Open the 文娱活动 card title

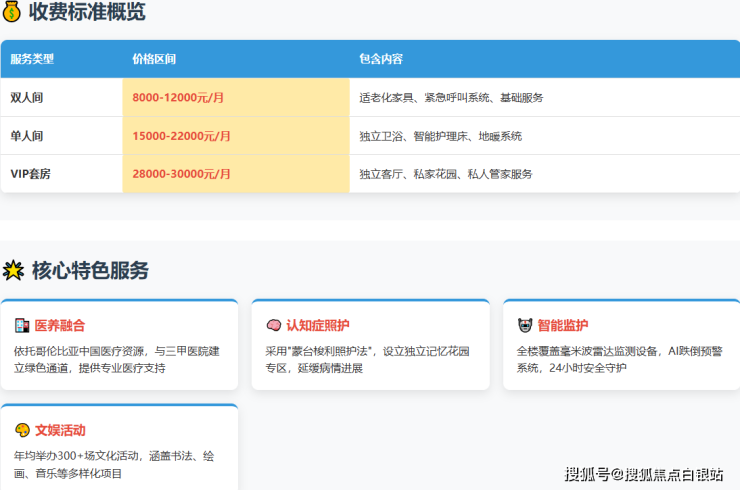pyautogui.click(x=60, y=431)
